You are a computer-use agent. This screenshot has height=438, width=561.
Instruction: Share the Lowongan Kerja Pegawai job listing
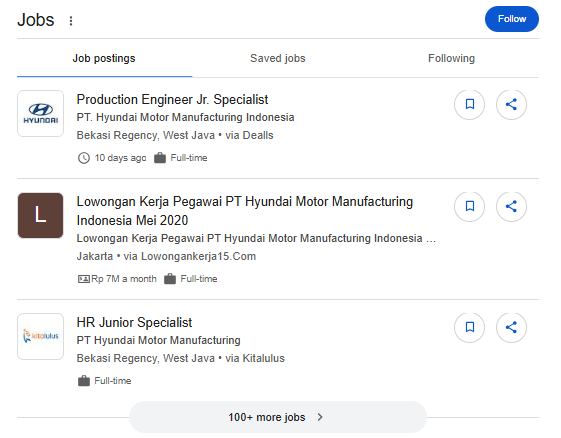(x=511, y=206)
